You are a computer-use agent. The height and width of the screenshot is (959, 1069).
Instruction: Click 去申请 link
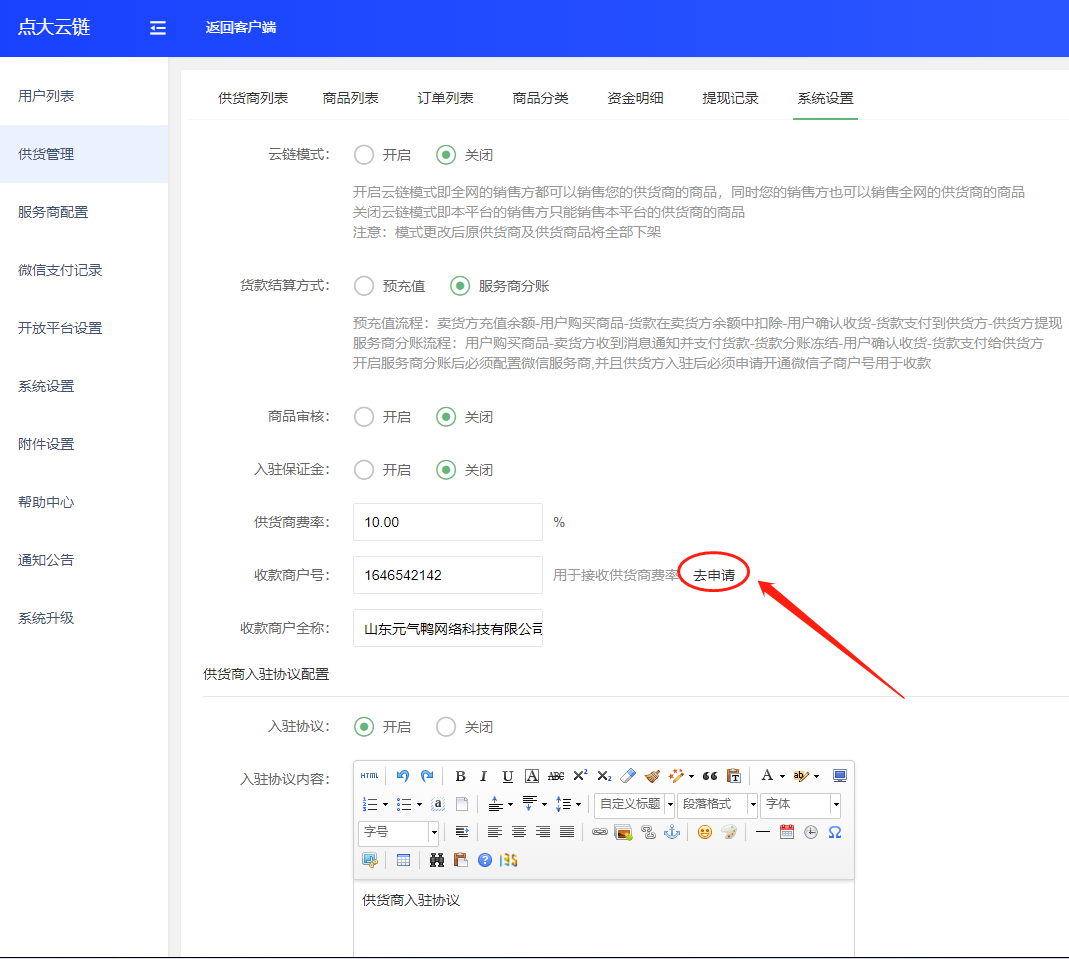tap(714, 575)
